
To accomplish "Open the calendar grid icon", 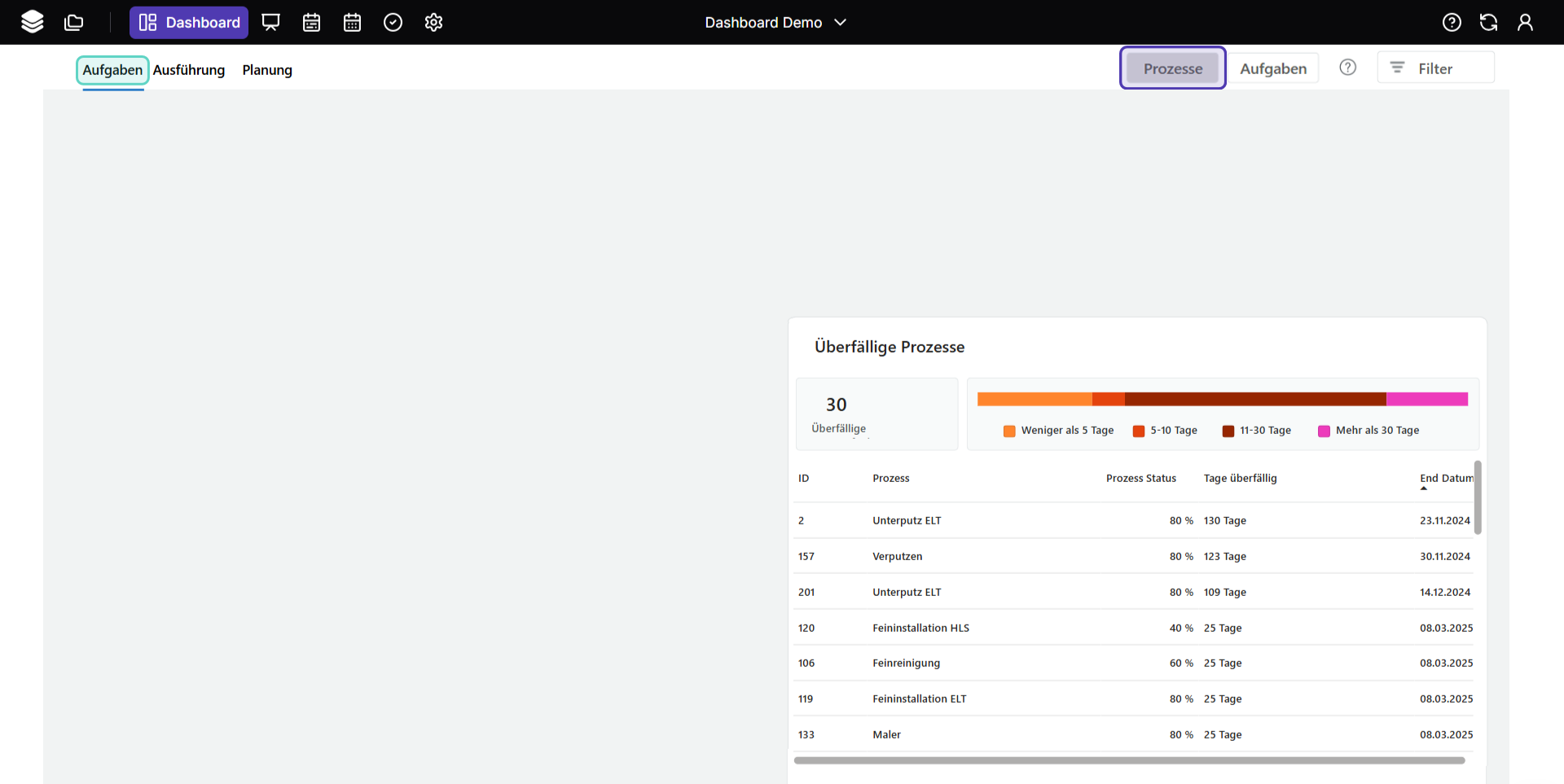I will tap(352, 22).
